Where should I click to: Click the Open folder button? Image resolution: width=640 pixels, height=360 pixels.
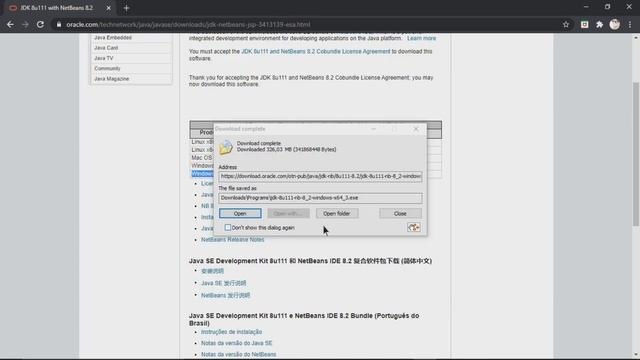(337, 213)
